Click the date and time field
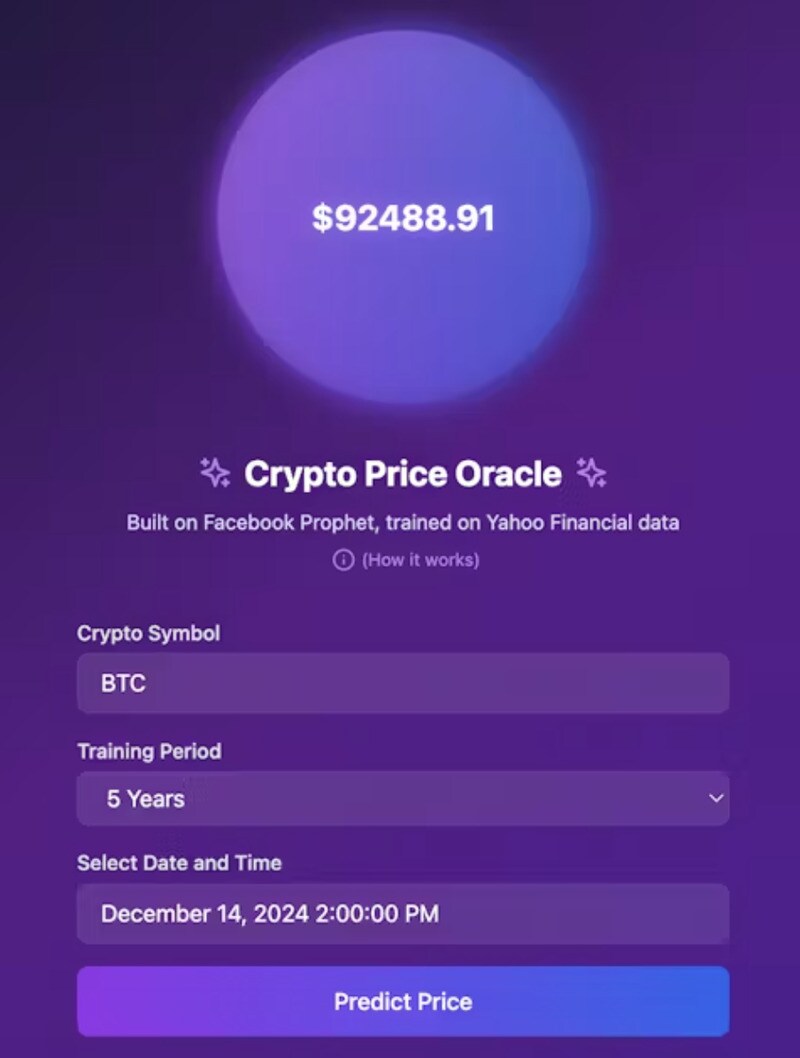 [403, 914]
